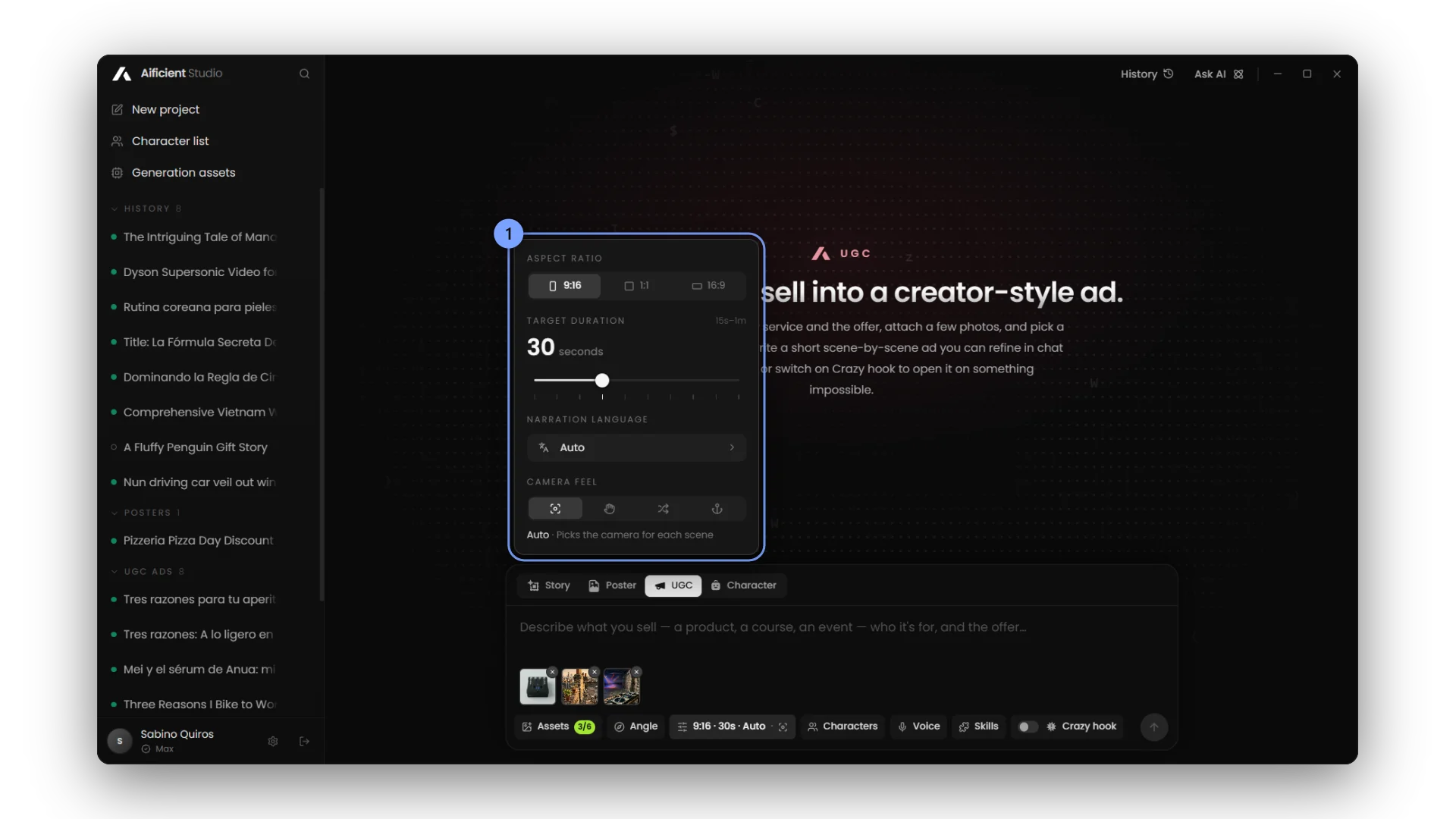Switch to UGC tab
This screenshot has width=1456, height=819.
coord(673,585)
